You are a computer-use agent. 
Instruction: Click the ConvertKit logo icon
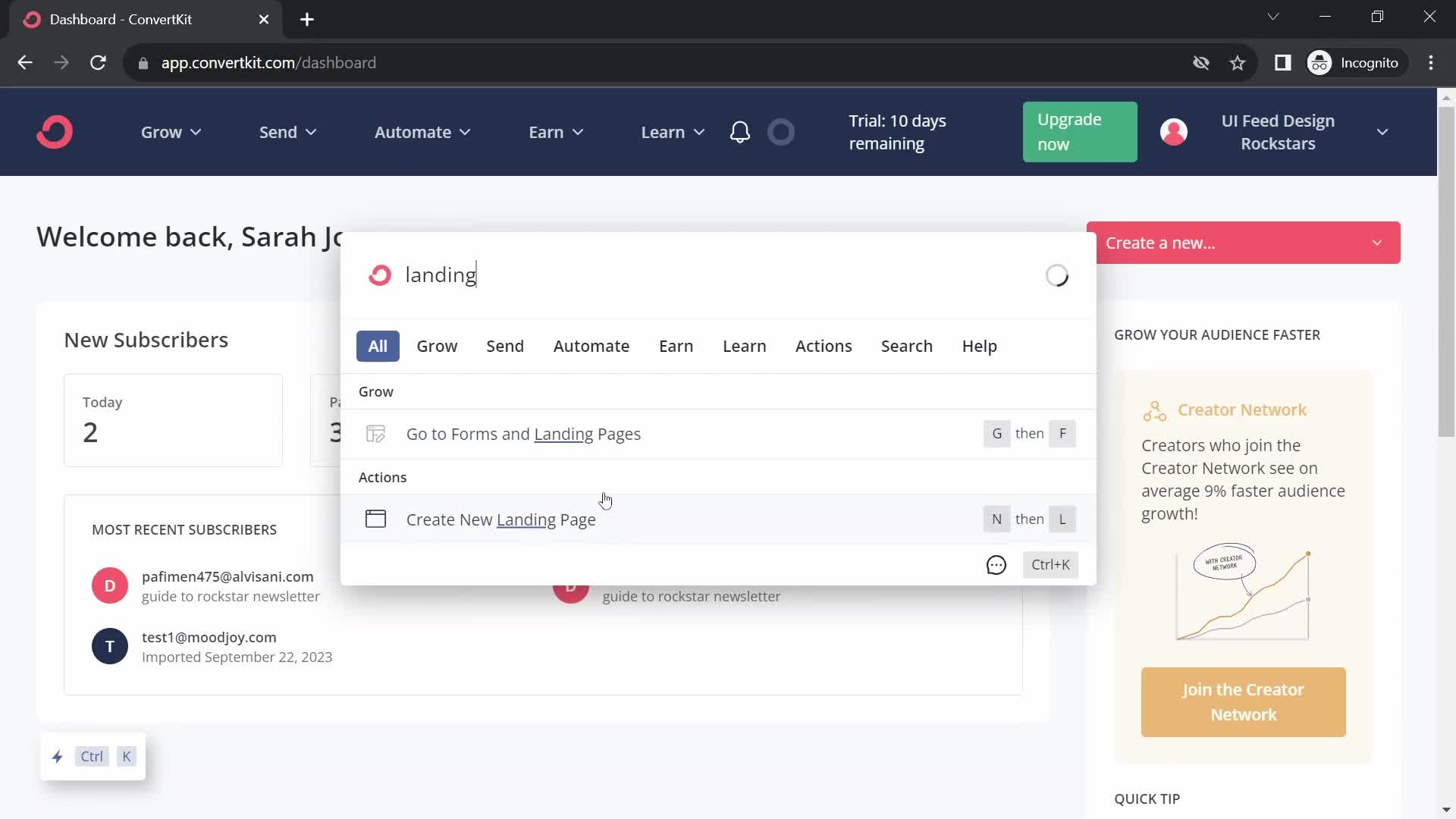click(55, 131)
